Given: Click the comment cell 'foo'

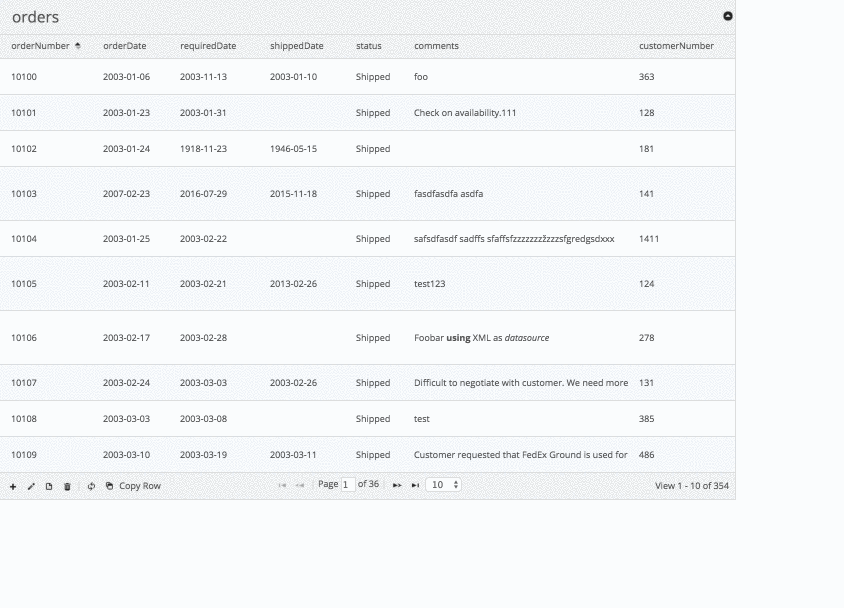Looking at the screenshot, I should pyautogui.click(x=421, y=77).
